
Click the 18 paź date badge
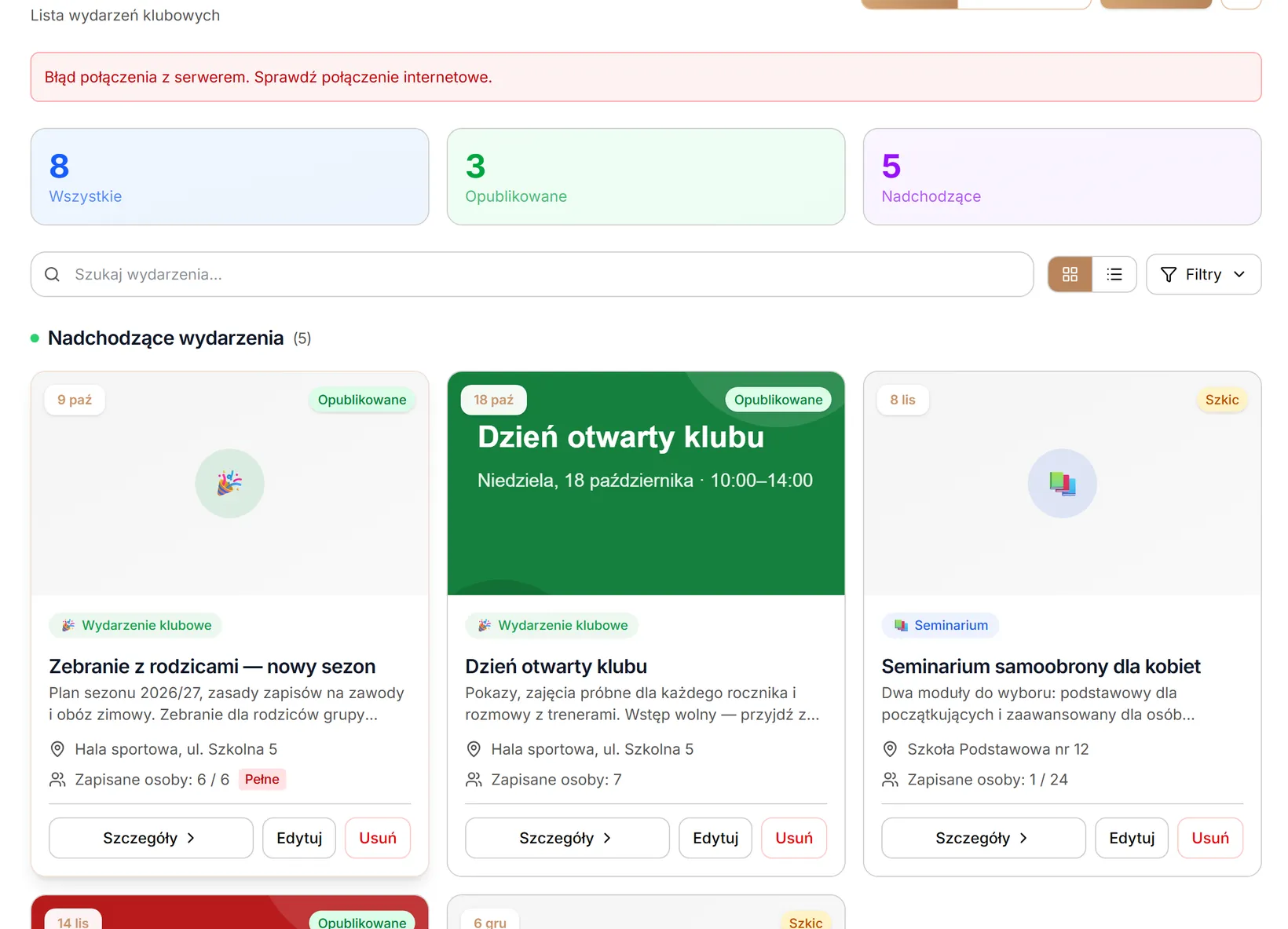tap(493, 400)
